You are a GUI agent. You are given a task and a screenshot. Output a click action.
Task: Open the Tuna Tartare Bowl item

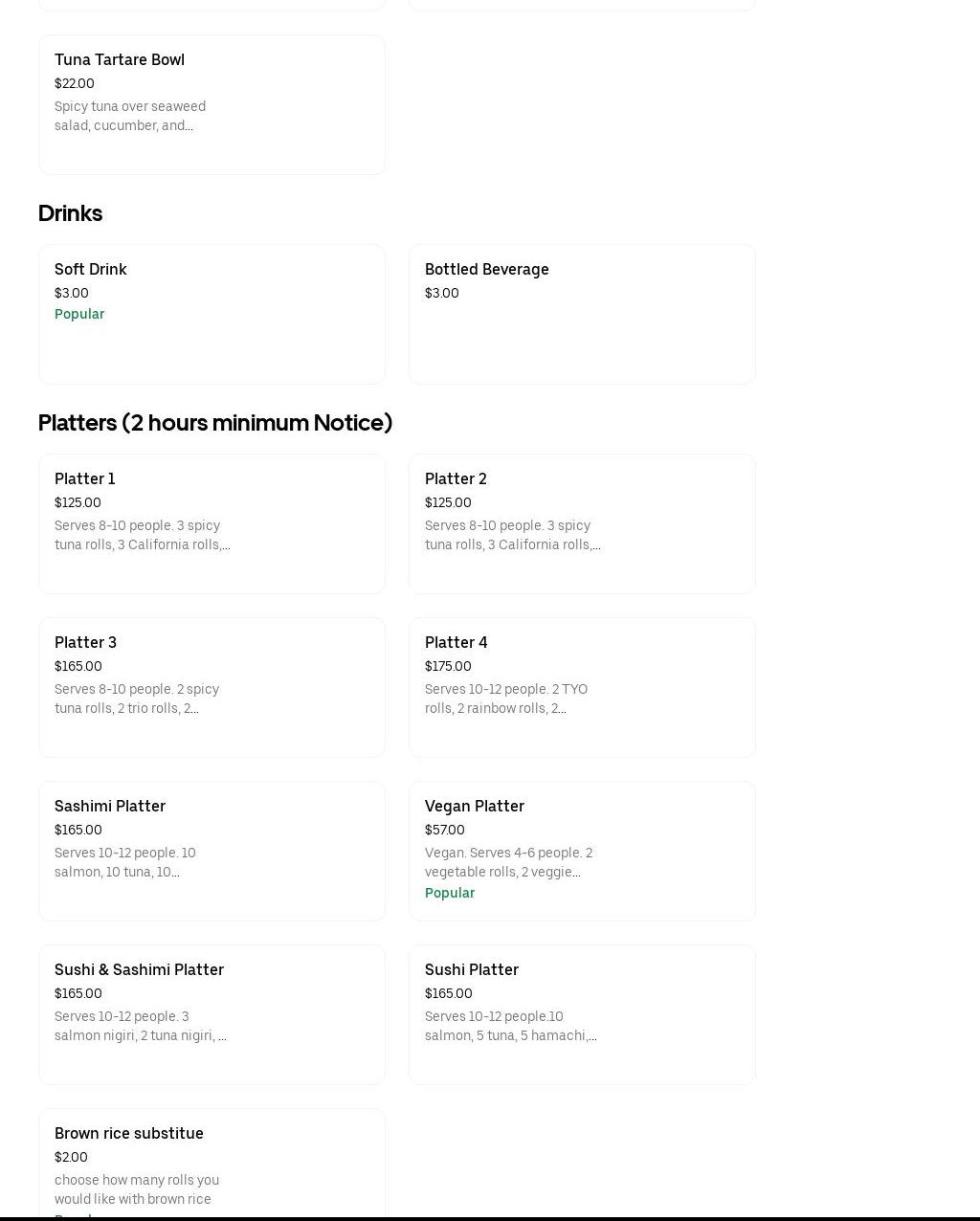(212, 104)
